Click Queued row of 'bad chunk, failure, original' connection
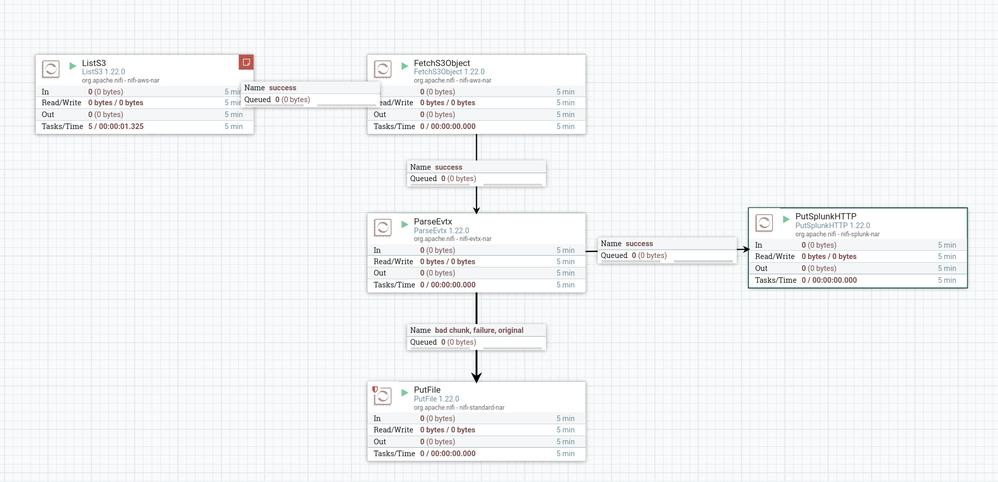 (x=477, y=343)
